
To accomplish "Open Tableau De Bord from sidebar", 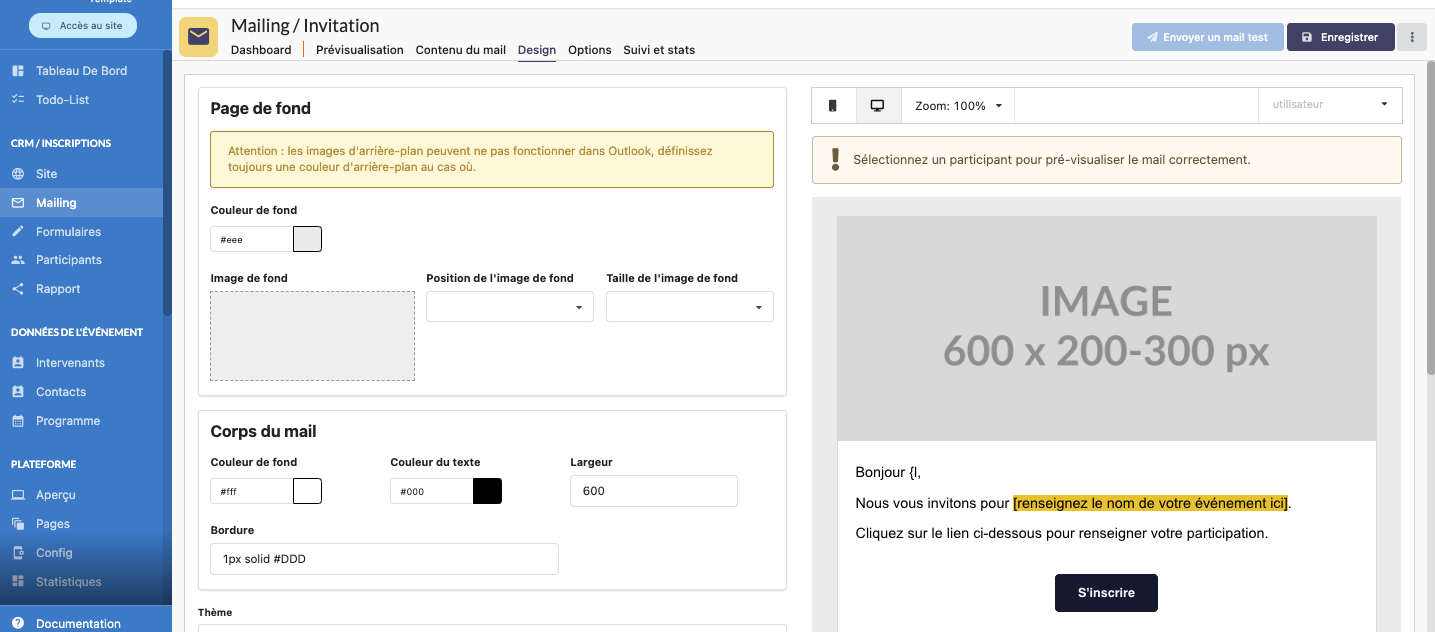I will [x=81, y=71].
